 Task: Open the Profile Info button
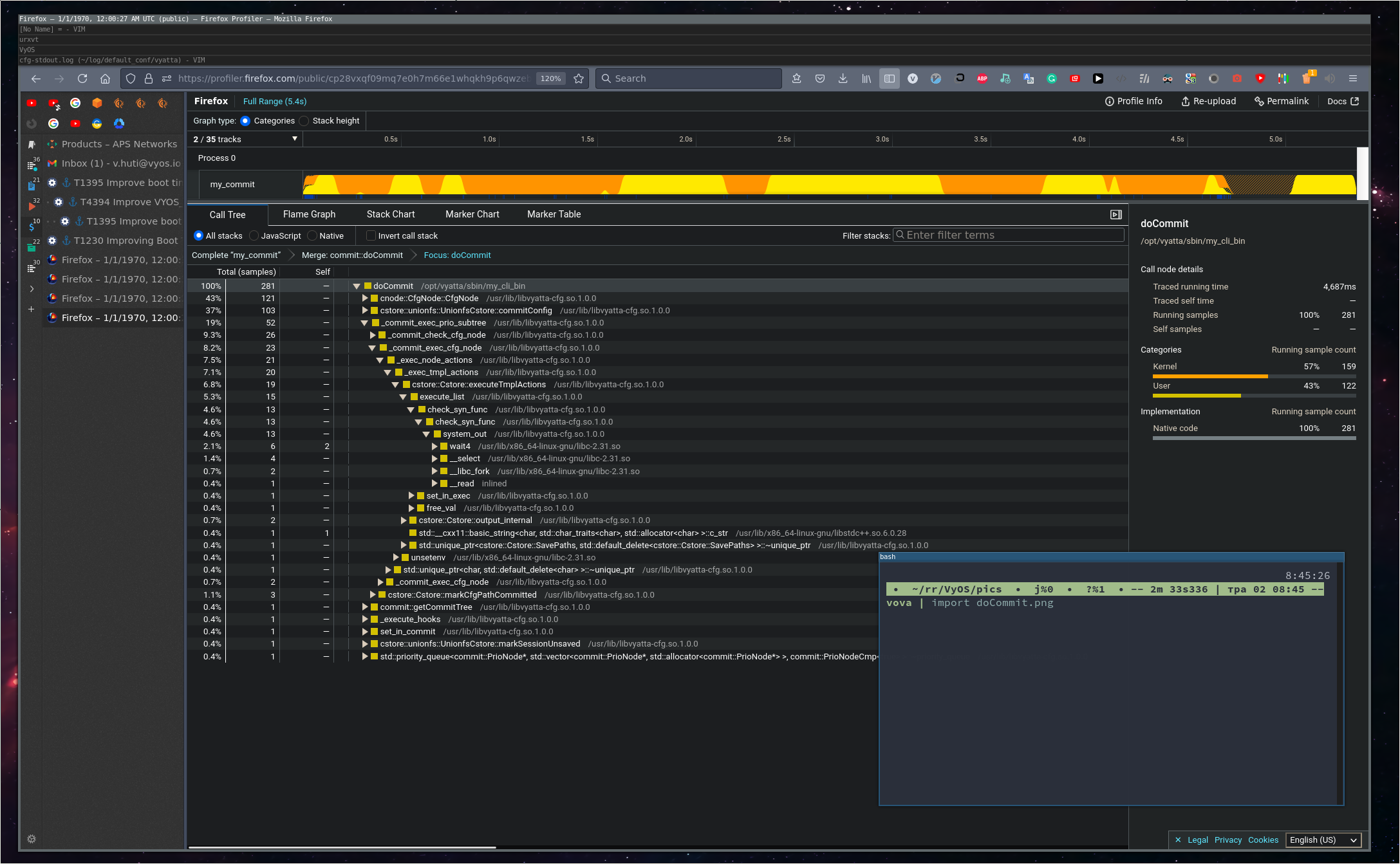(x=1134, y=102)
